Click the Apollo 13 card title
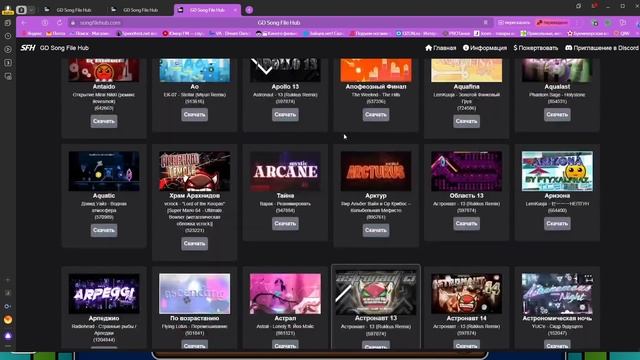The height and width of the screenshot is (360, 640). click(x=285, y=87)
